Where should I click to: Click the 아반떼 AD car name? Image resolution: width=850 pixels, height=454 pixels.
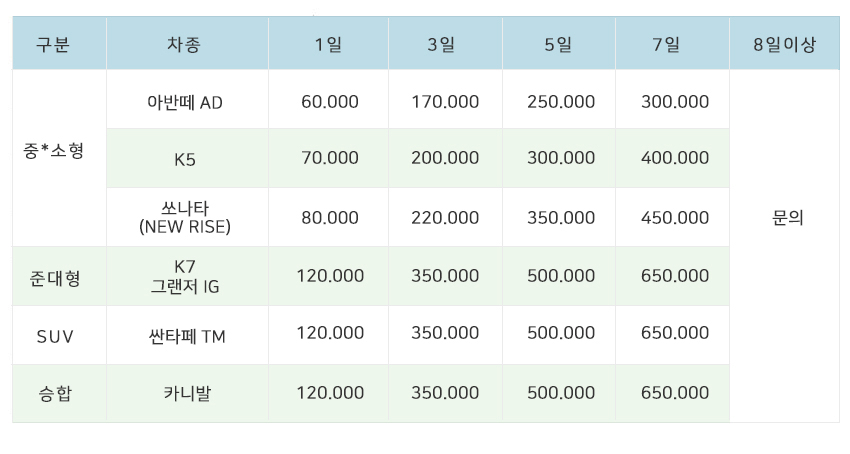pyautogui.click(x=186, y=102)
